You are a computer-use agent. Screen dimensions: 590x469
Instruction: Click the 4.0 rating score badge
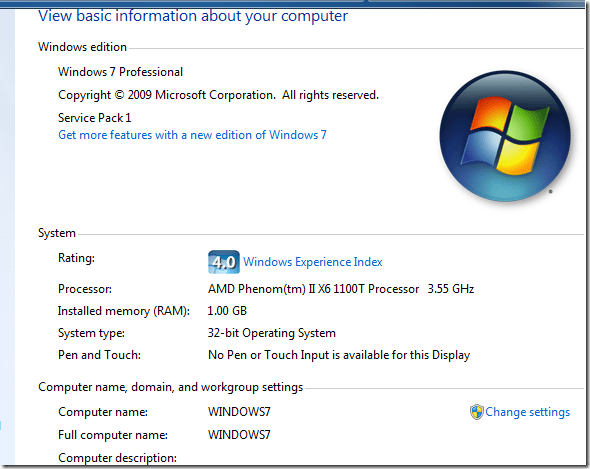pos(224,262)
